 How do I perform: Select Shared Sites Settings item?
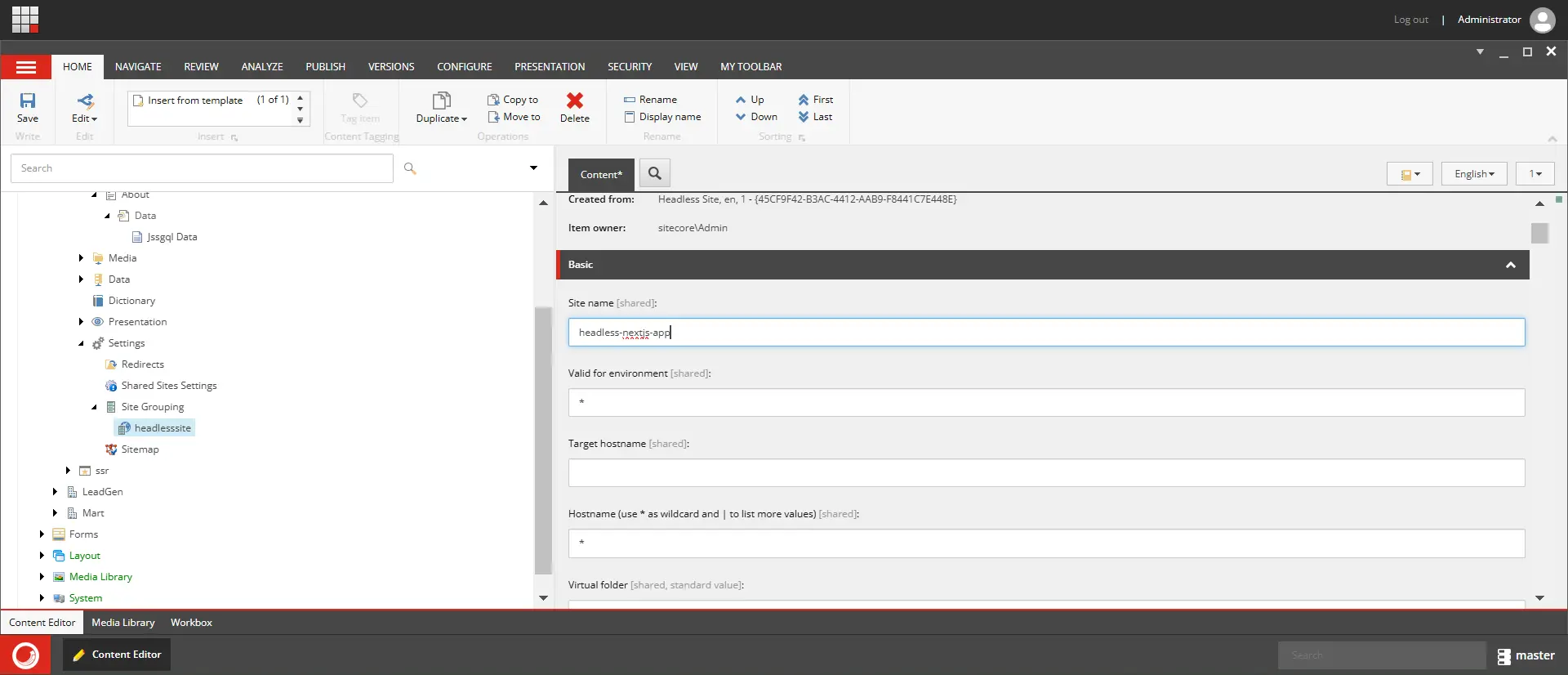coord(161,386)
